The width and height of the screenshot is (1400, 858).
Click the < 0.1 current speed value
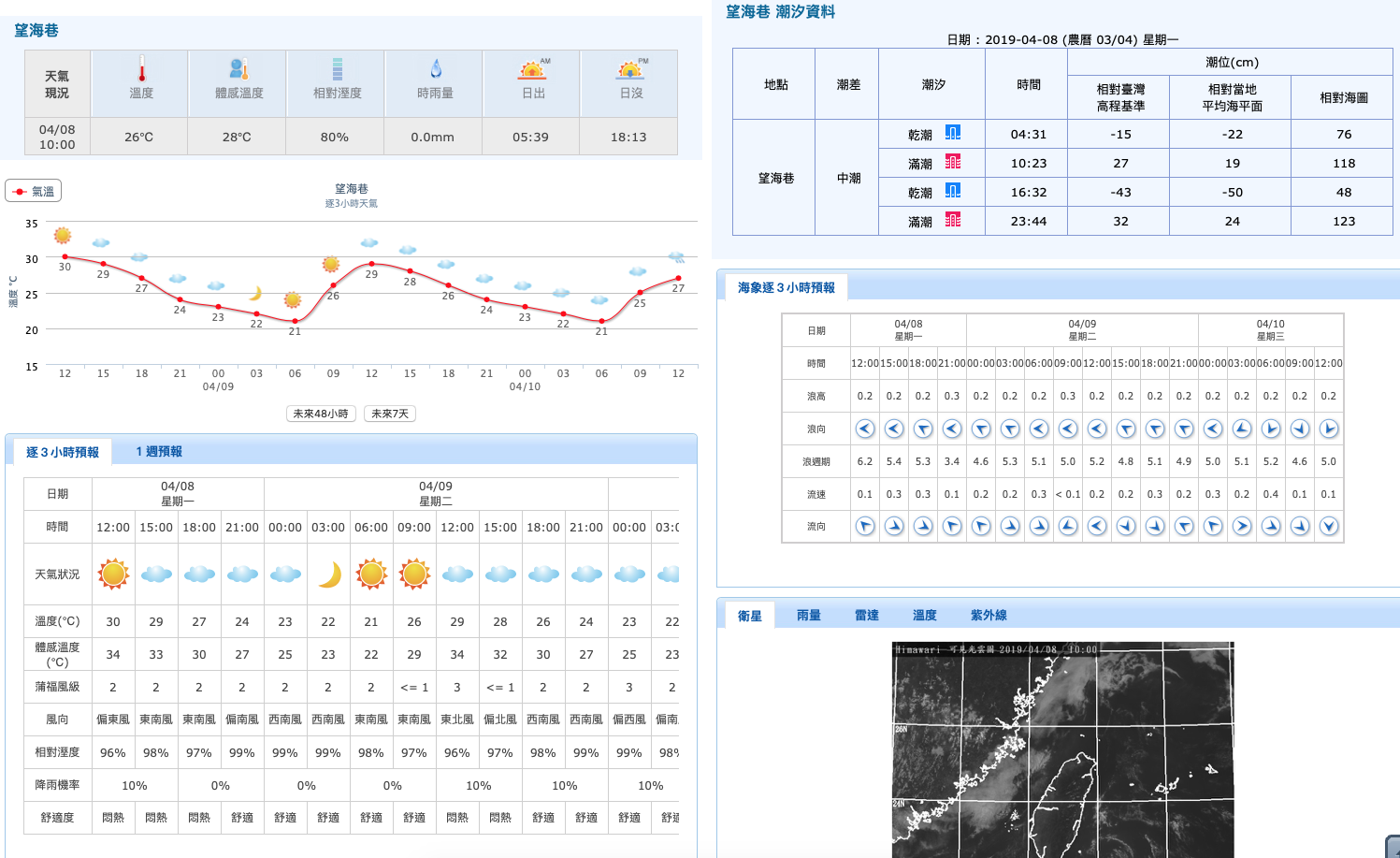pyautogui.click(x=1068, y=494)
